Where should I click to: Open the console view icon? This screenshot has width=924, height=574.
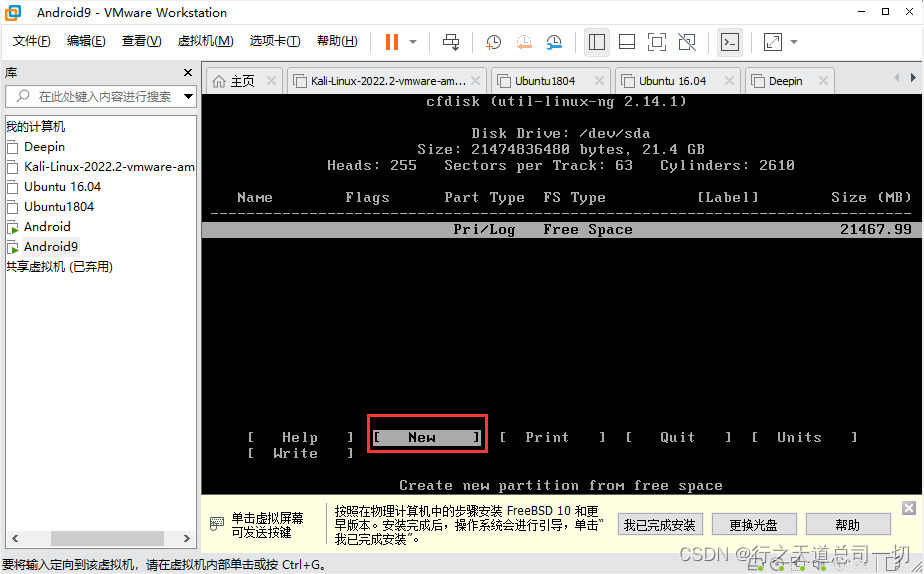(730, 42)
